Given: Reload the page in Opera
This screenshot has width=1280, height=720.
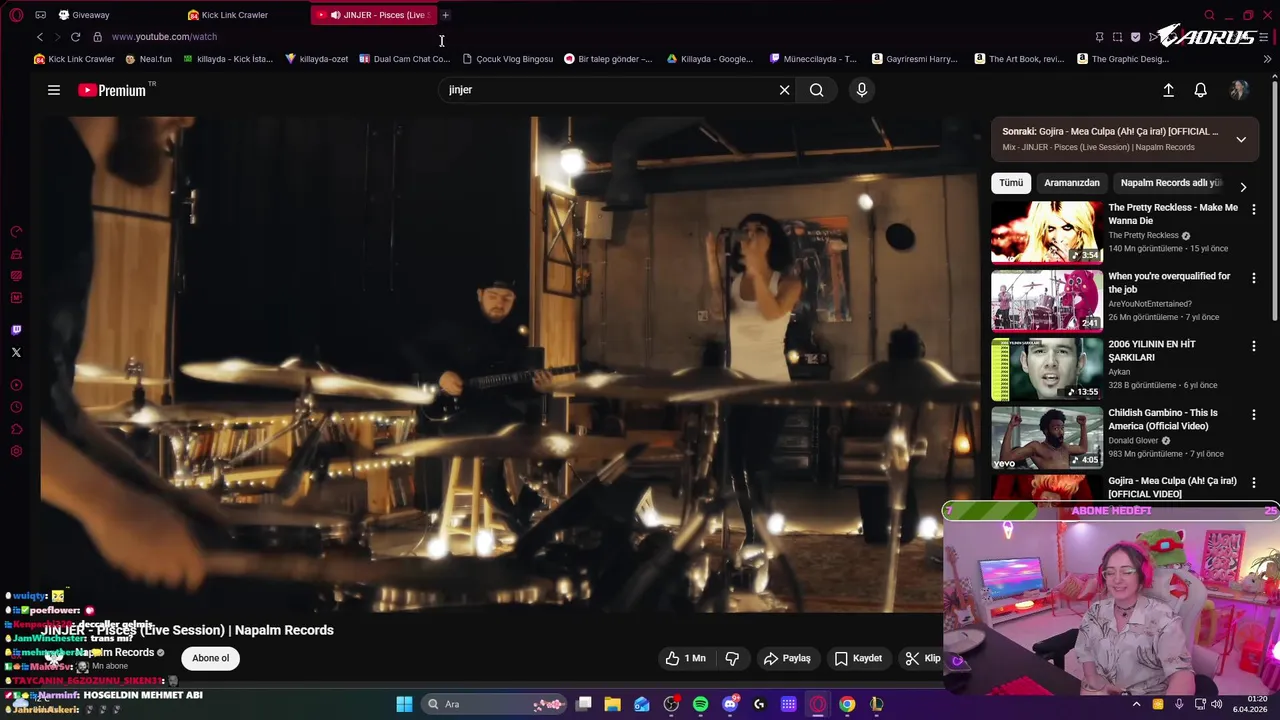Looking at the screenshot, I should (x=75, y=37).
